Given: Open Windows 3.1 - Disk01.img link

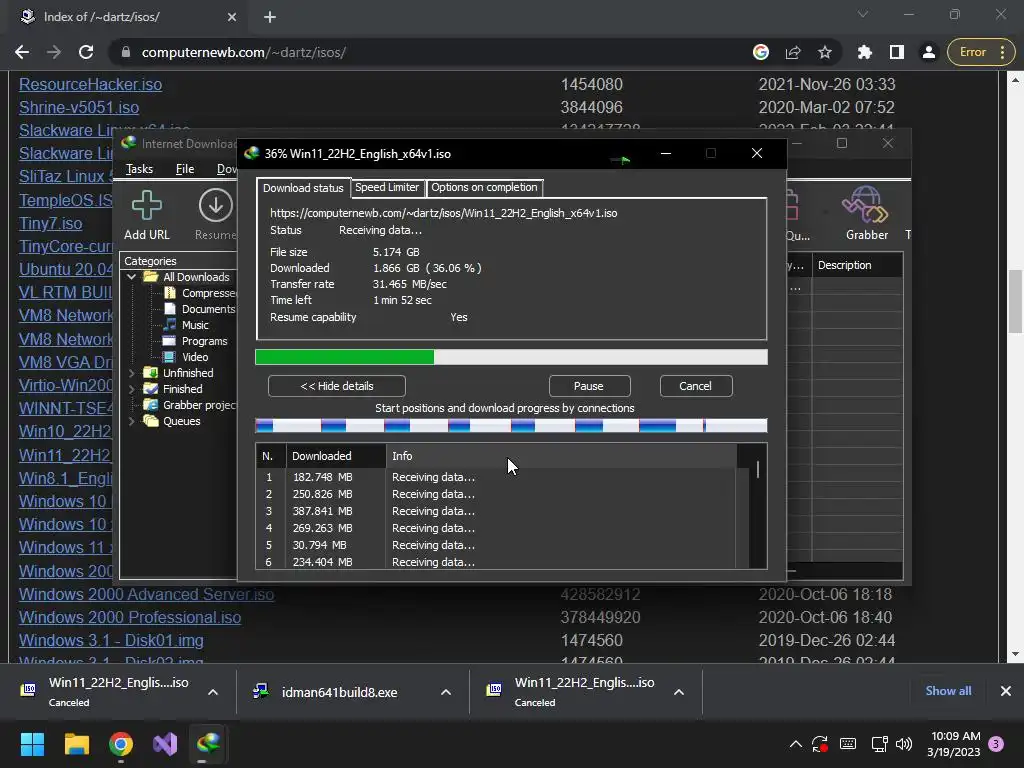Looking at the screenshot, I should (x=111, y=640).
